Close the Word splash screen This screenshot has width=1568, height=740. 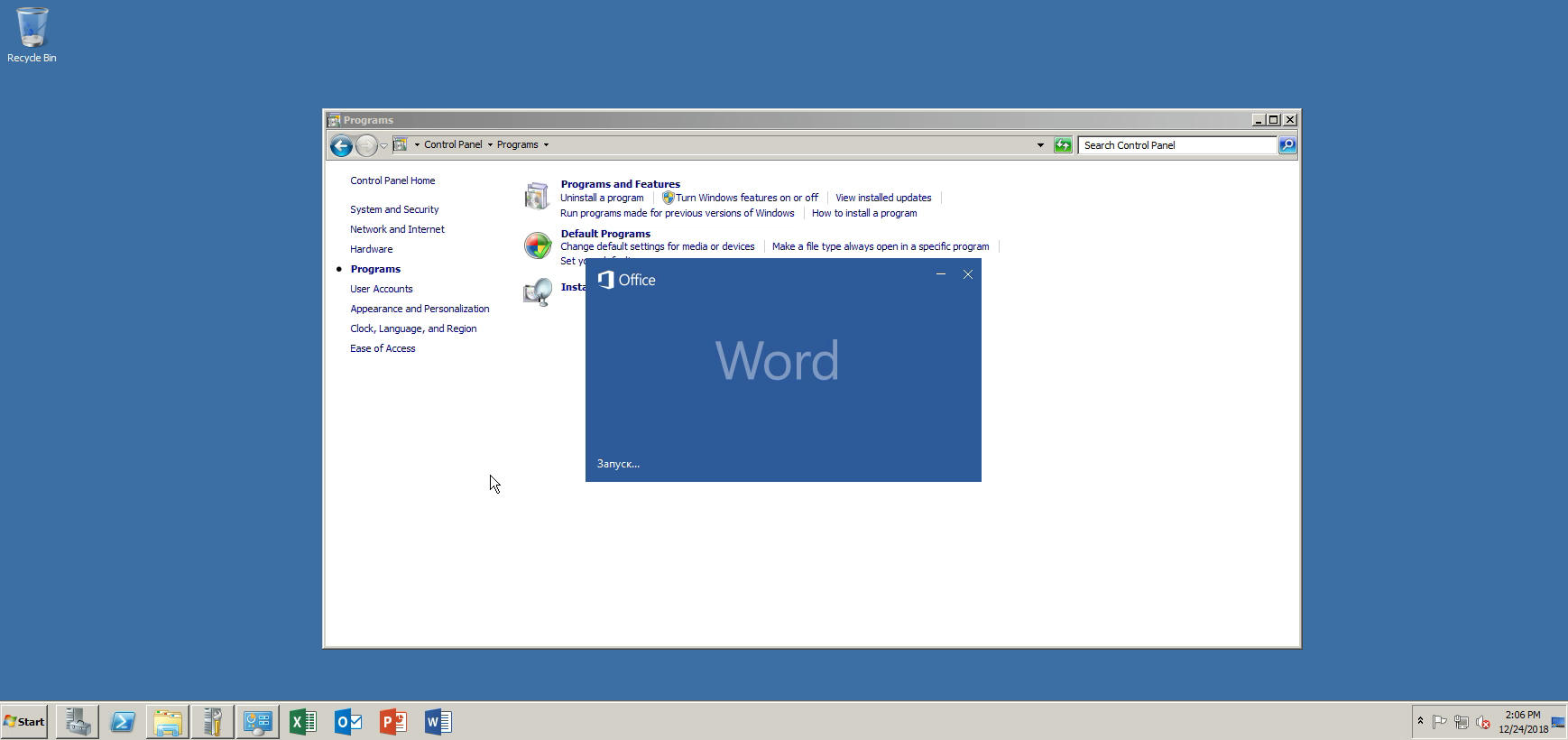968,274
